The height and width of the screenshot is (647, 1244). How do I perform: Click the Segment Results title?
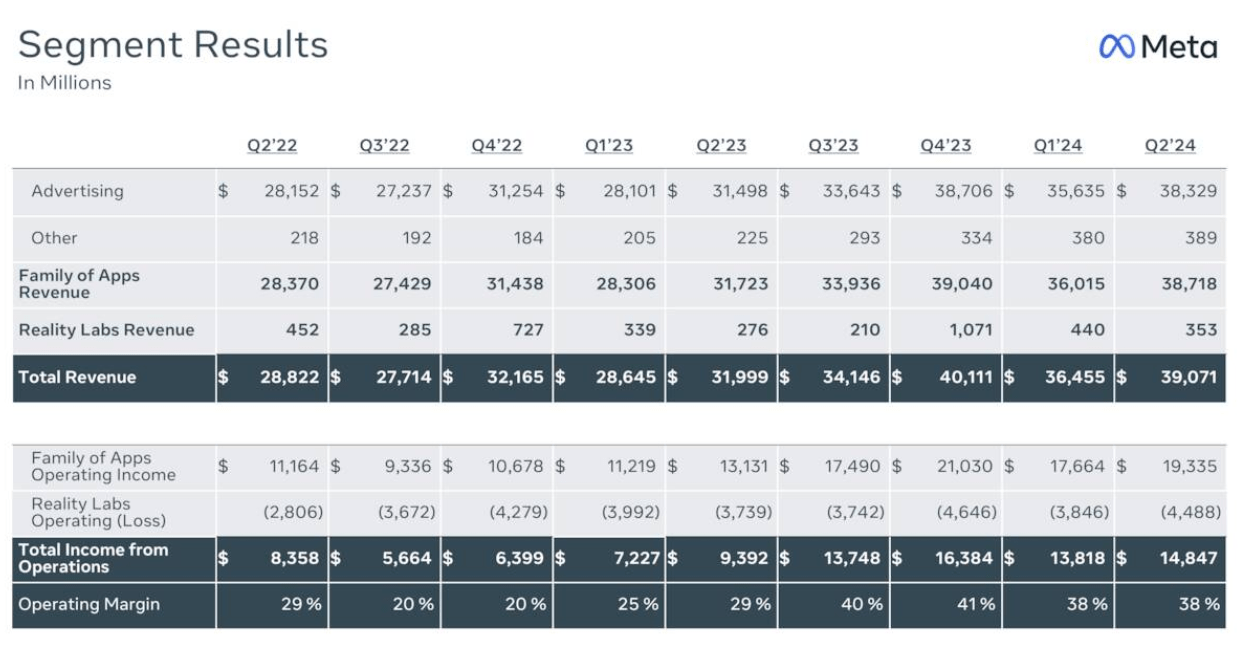tap(173, 45)
